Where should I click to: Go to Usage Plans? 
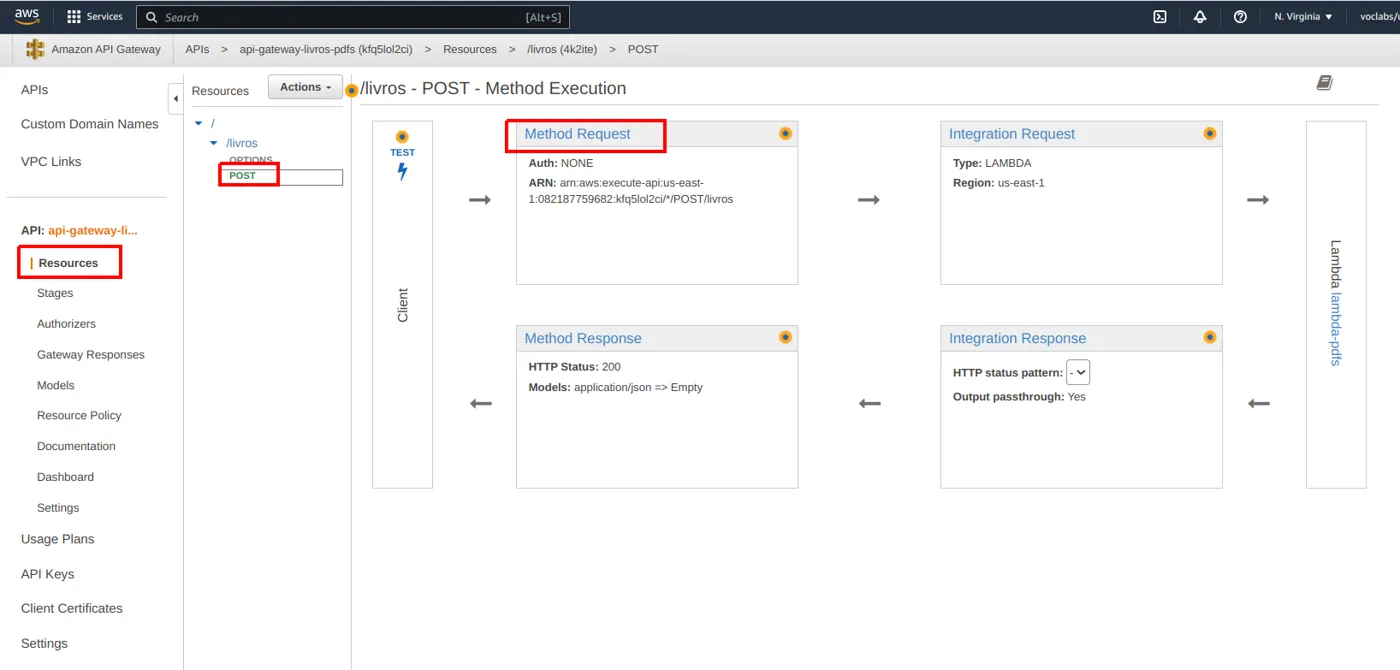pyautogui.click(x=58, y=539)
